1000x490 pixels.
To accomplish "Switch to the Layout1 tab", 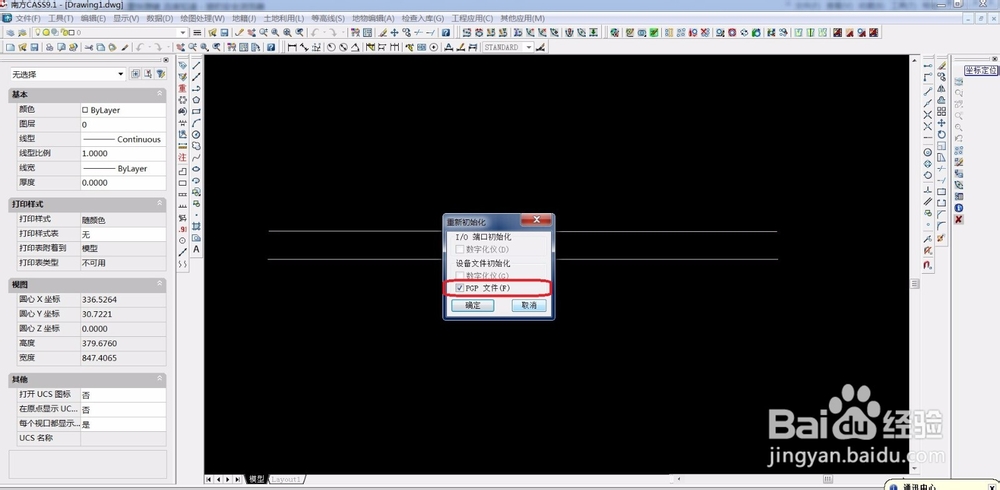I will click(286, 479).
